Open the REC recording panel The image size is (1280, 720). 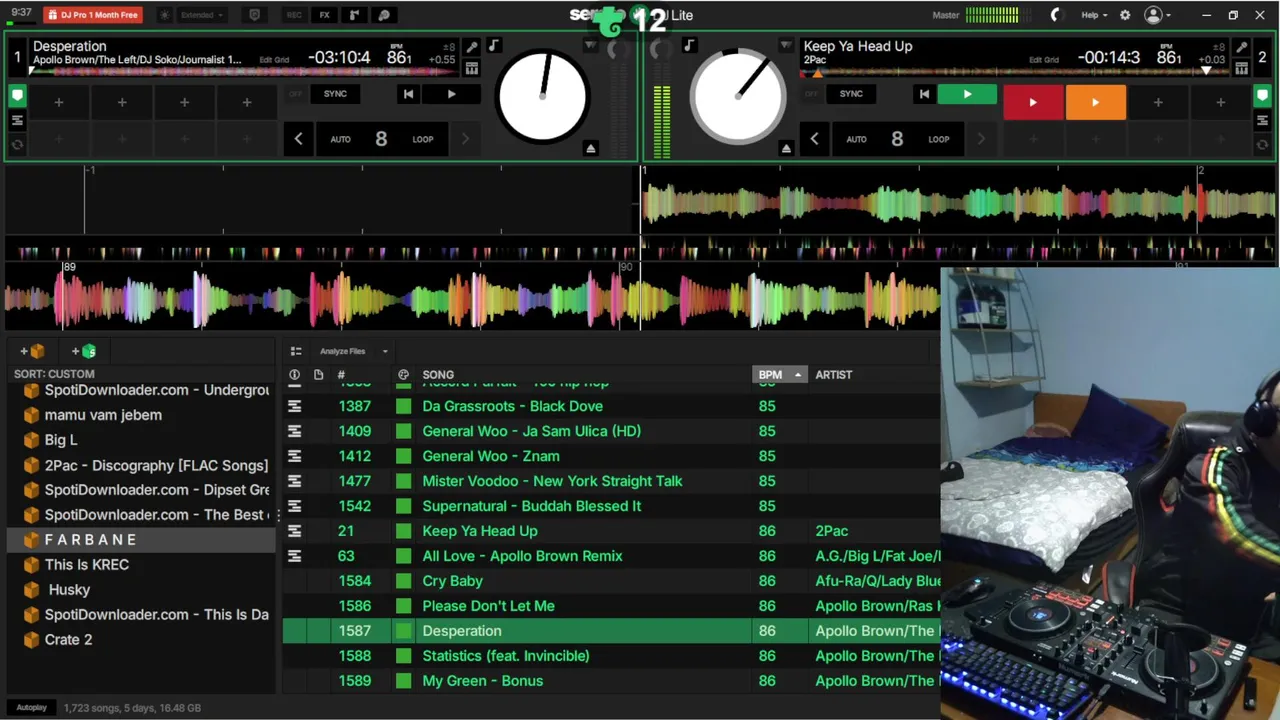[x=294, y=15]
